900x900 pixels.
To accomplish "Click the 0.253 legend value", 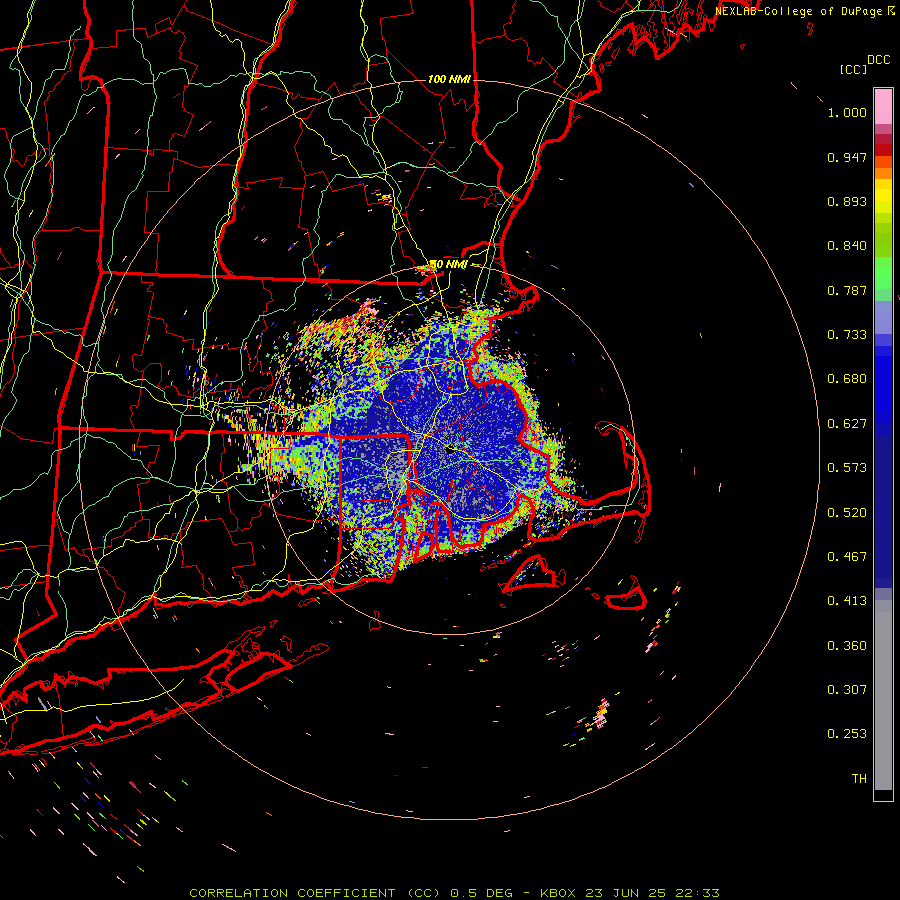I will coord(847,734).
